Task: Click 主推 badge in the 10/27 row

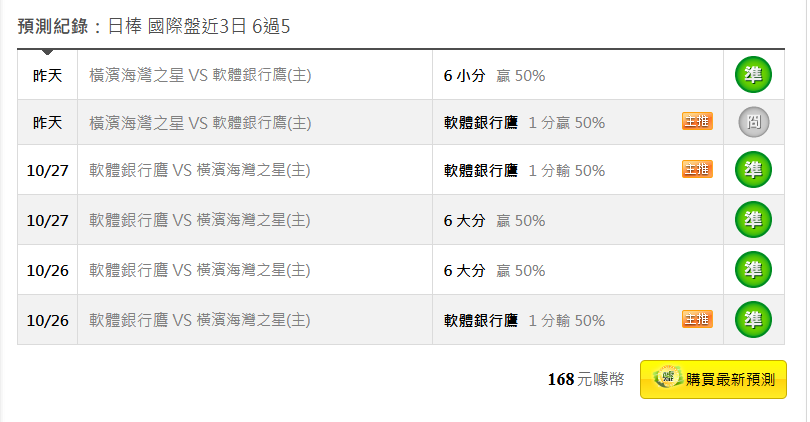Action: pos(697,169)
